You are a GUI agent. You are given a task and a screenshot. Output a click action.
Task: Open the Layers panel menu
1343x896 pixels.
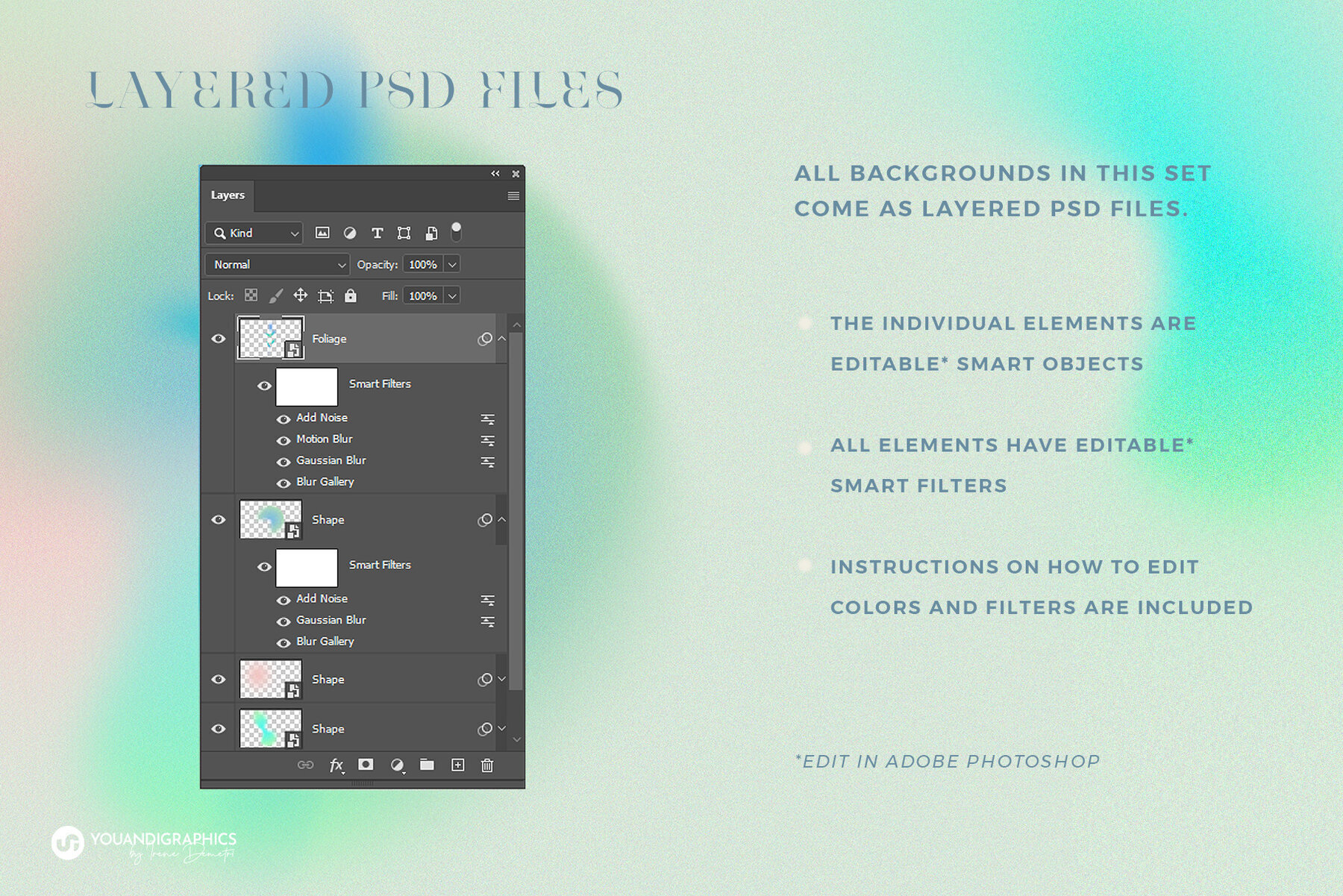(x=513, y=195)
